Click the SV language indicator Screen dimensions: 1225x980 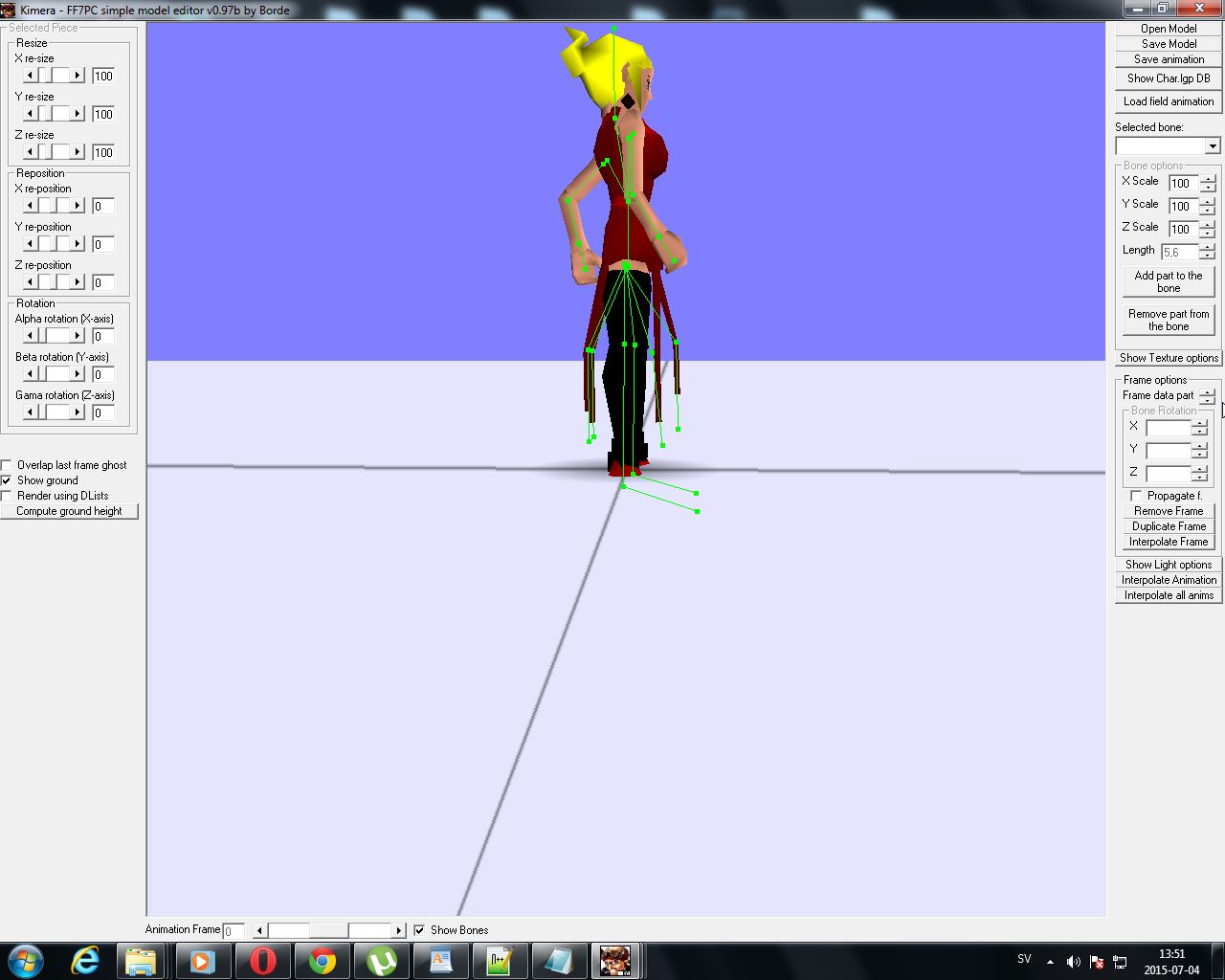coord(1024,959)
